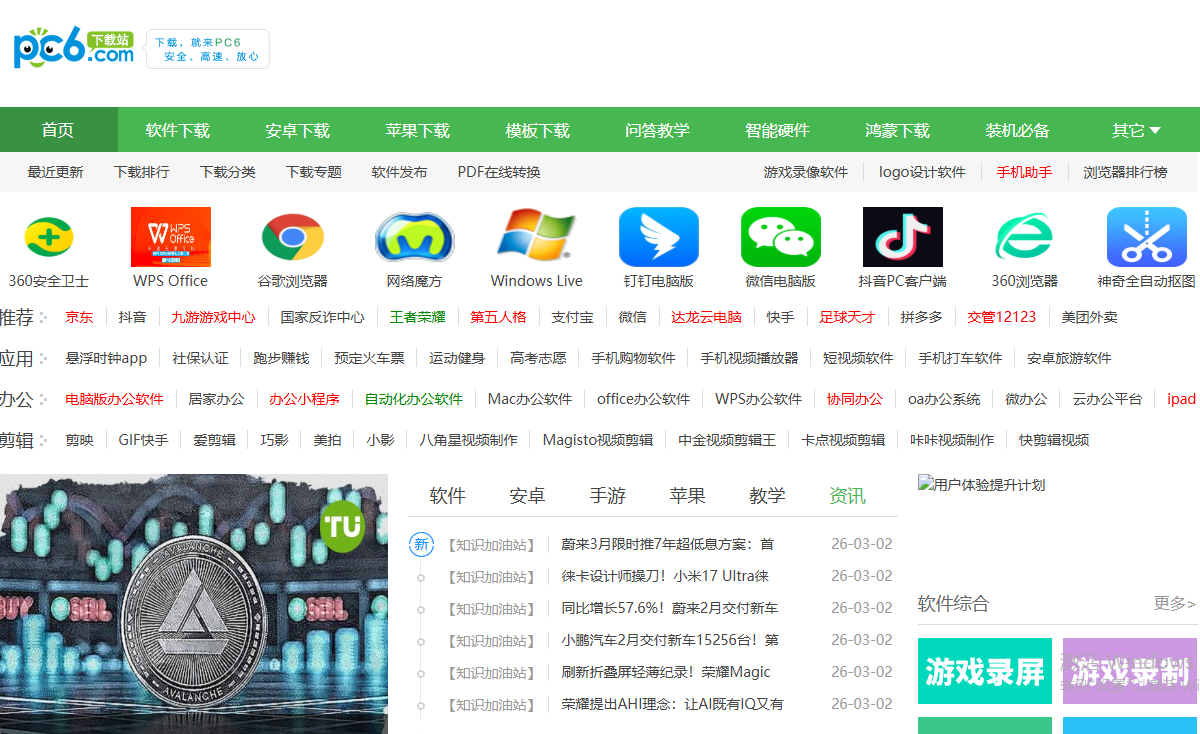The width and height of the screenshot is (1200, 734).
Task: Click the 交管12123 link
Action: [1002, 317]
